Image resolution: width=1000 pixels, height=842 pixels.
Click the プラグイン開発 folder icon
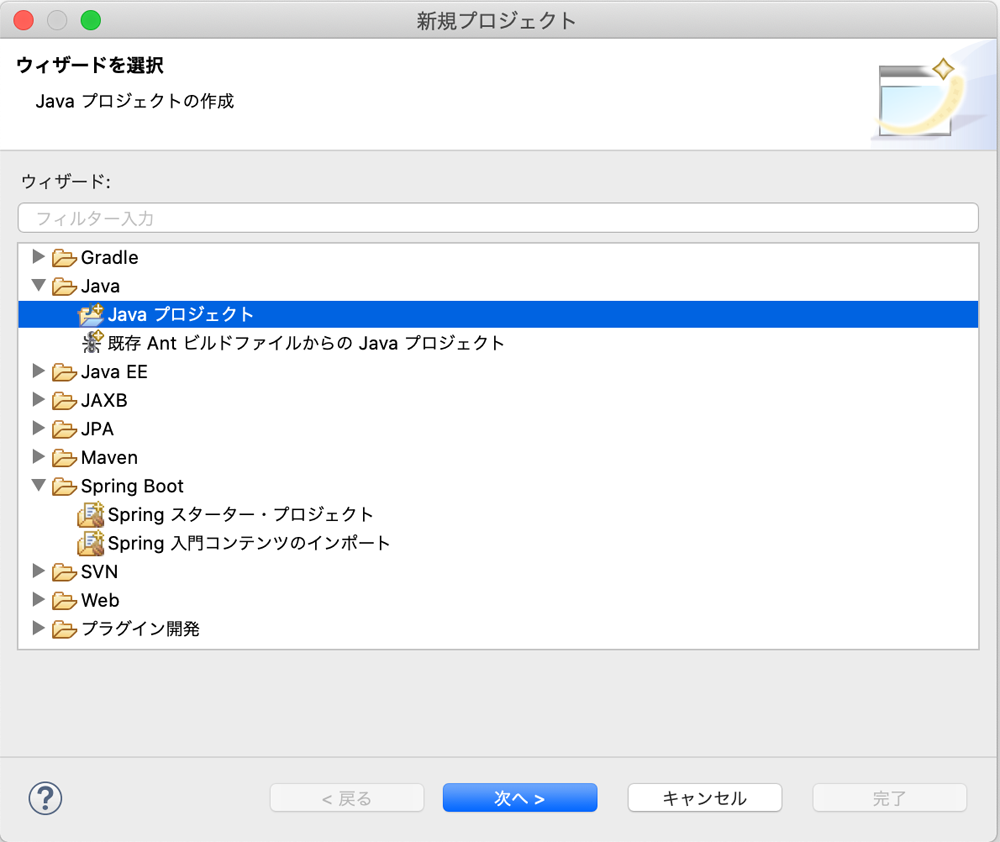point(64,630)
